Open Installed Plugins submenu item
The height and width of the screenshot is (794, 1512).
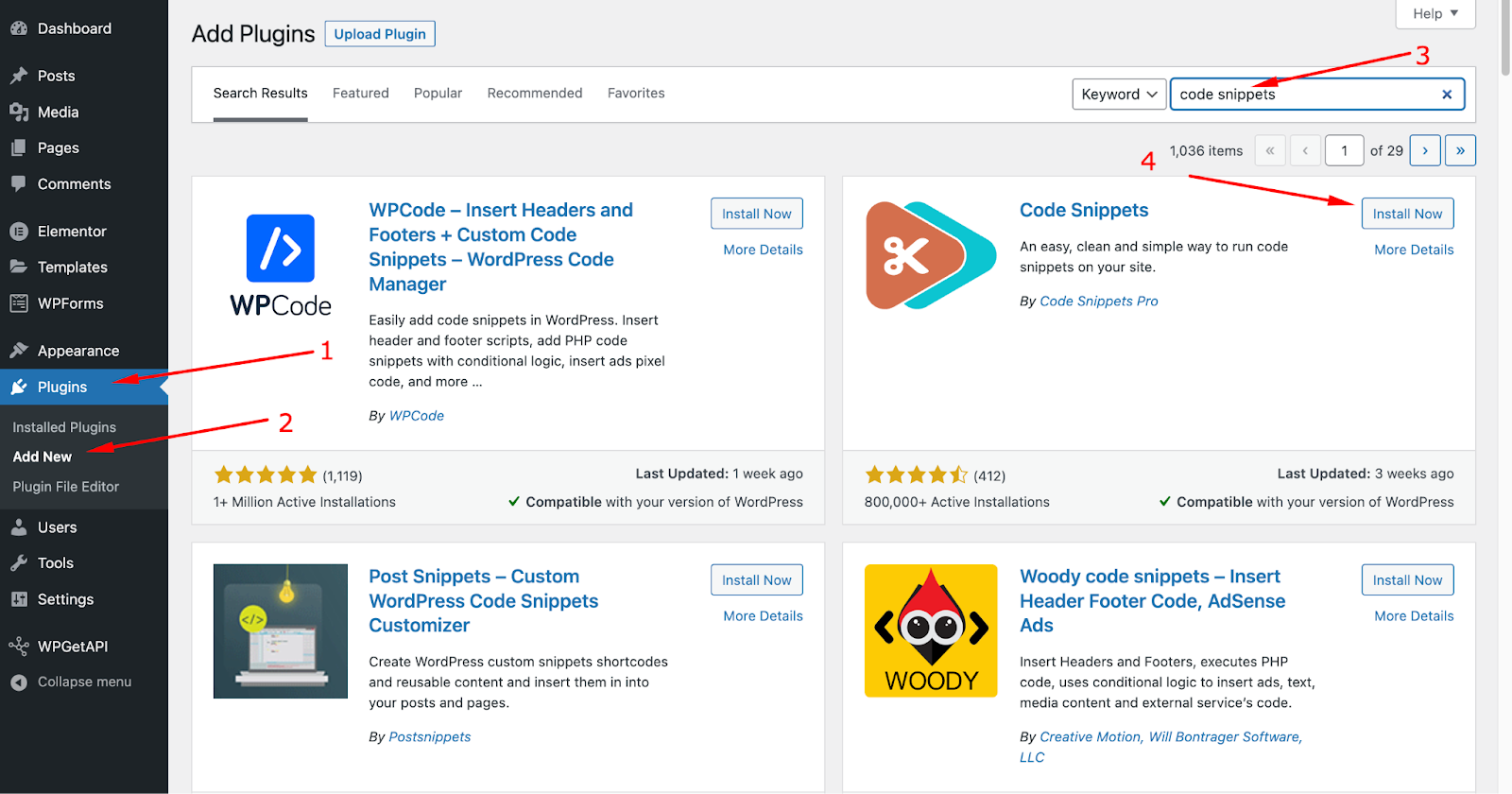click(x=64, y=427)
